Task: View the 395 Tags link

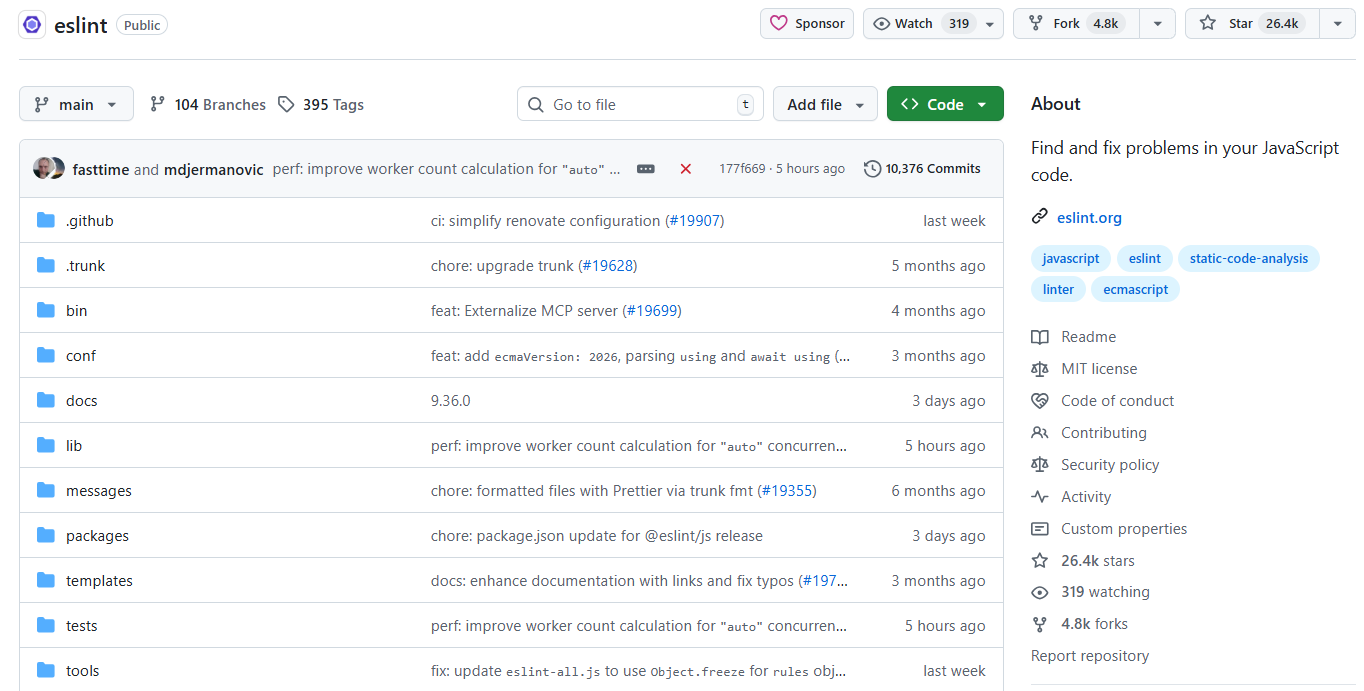Action: pos(321,104)
